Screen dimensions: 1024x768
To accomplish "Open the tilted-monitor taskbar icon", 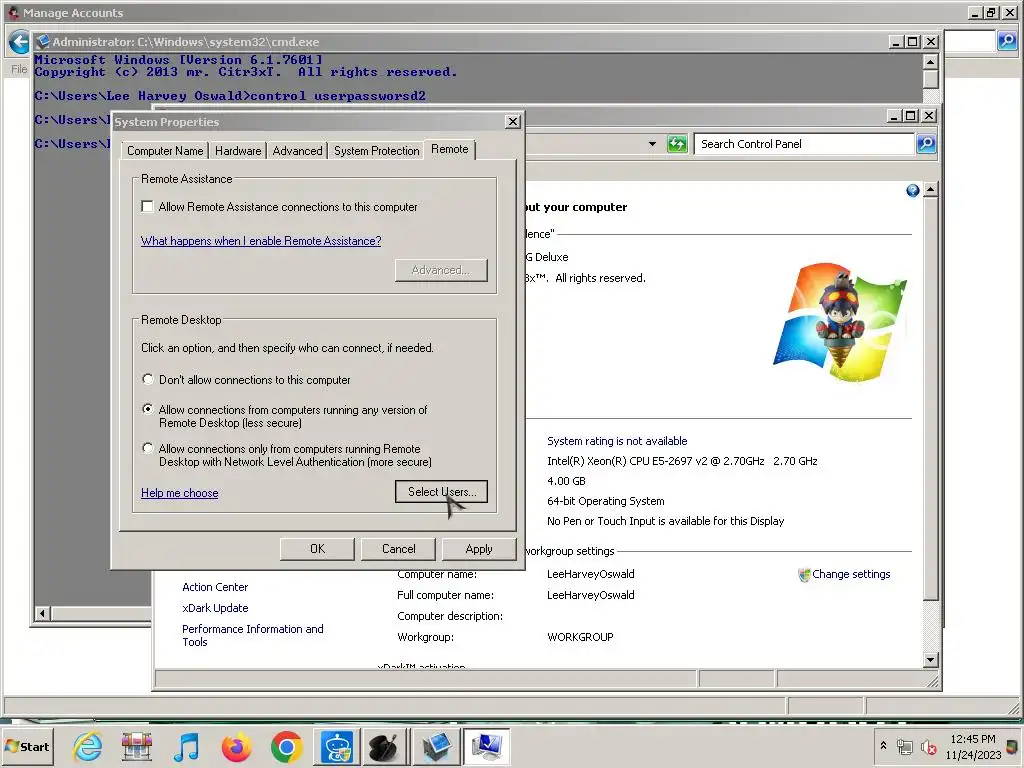I will pos(437,746).
